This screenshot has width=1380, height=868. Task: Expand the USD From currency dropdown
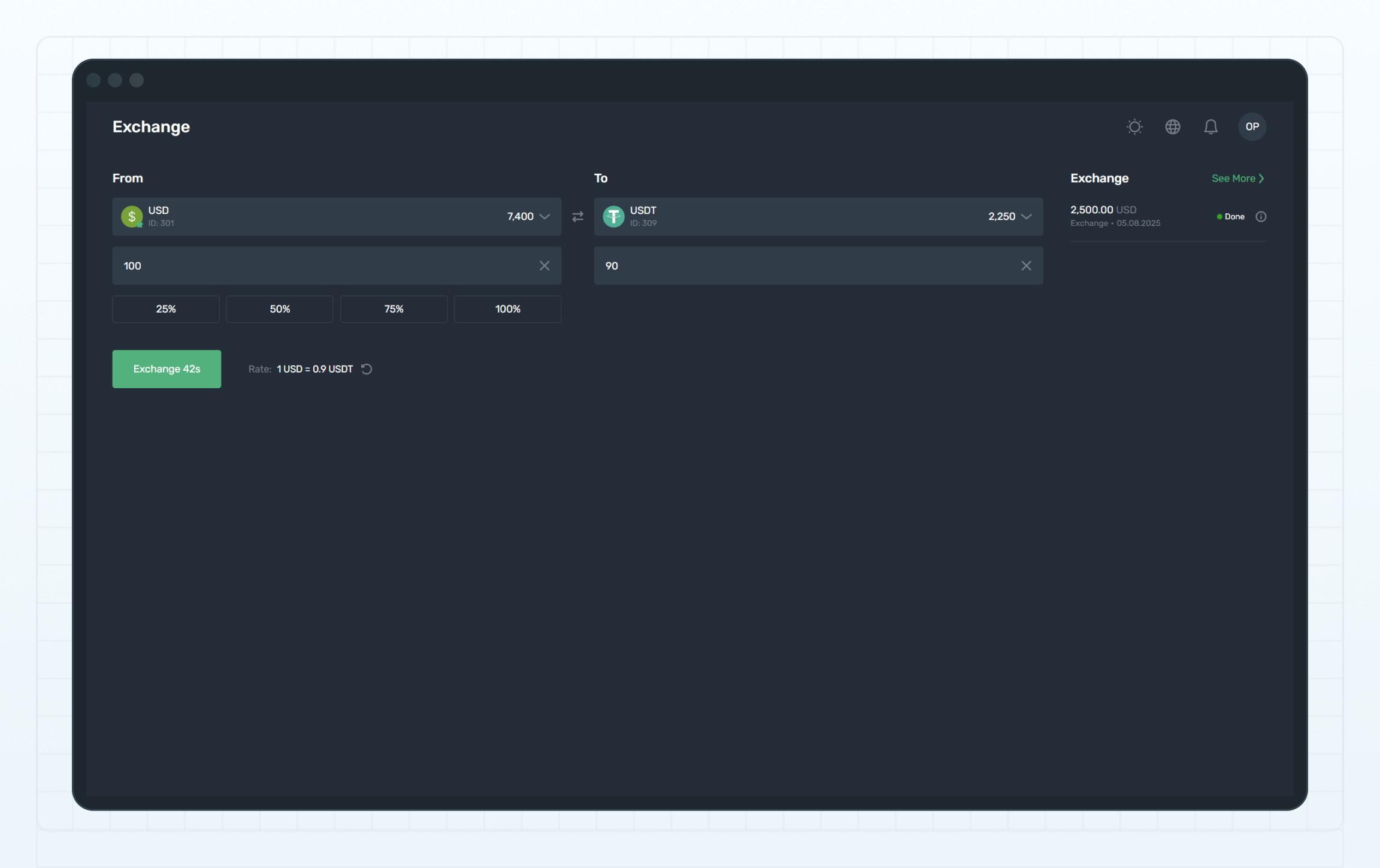[544, 216]
